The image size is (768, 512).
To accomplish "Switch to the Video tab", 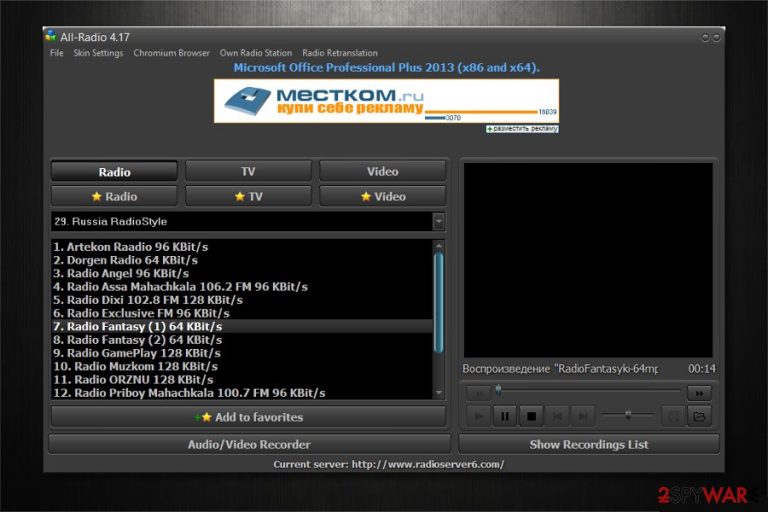I will (383, 171).
